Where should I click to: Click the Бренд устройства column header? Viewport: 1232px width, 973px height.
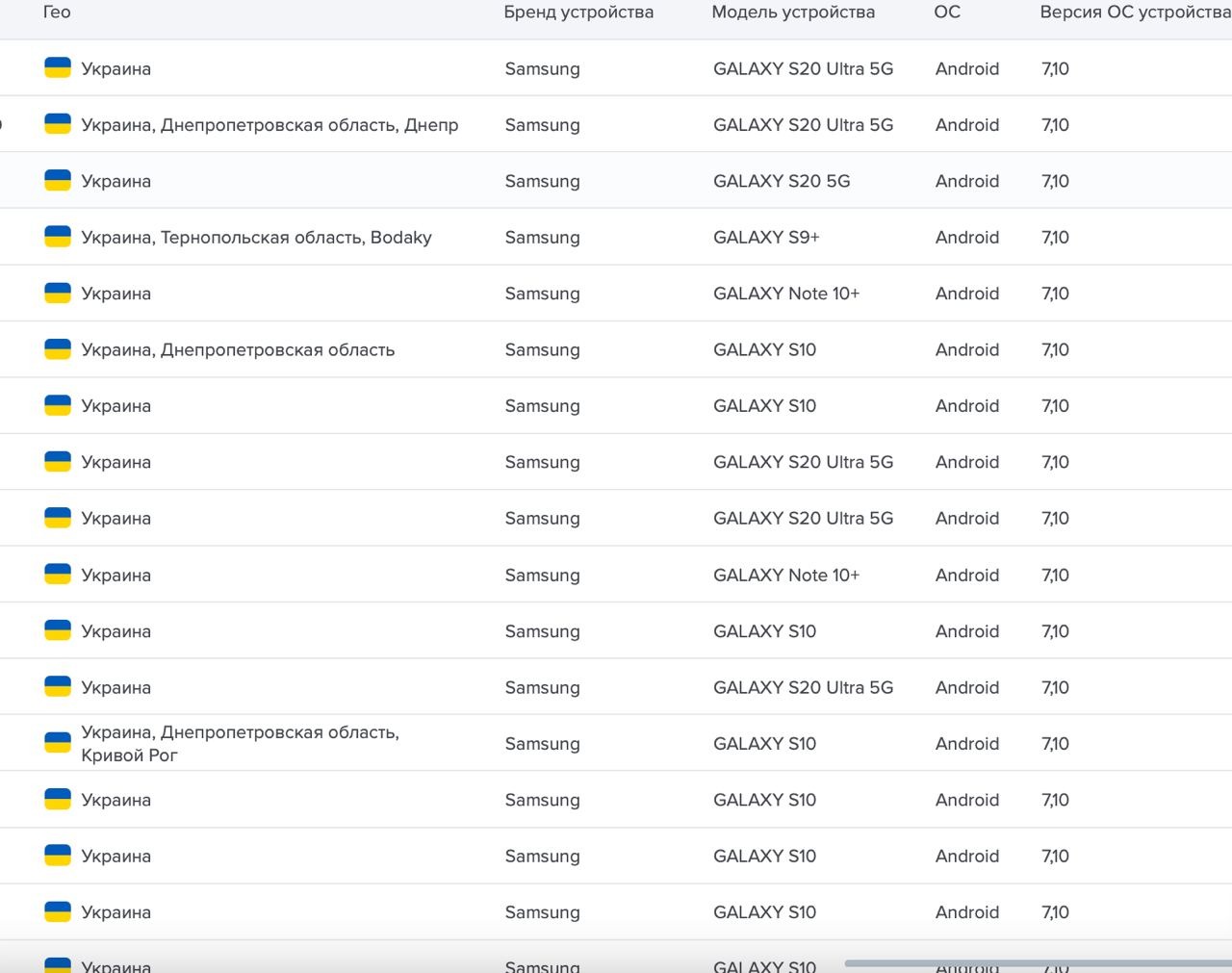578,13
